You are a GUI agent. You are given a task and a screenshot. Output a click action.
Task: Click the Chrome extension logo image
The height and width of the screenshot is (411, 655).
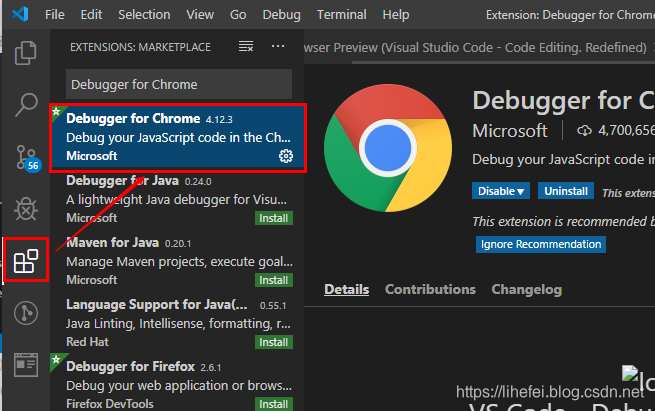click(388, 148)
